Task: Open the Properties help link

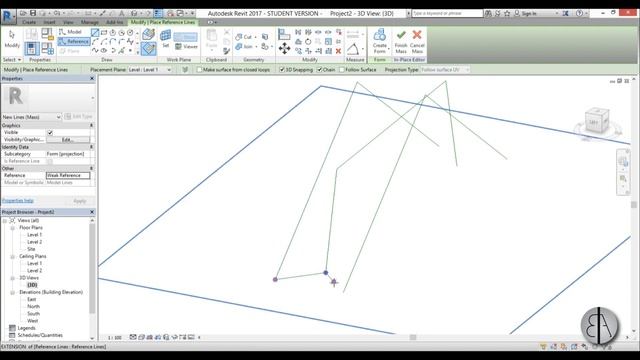Action: (18, 201)
